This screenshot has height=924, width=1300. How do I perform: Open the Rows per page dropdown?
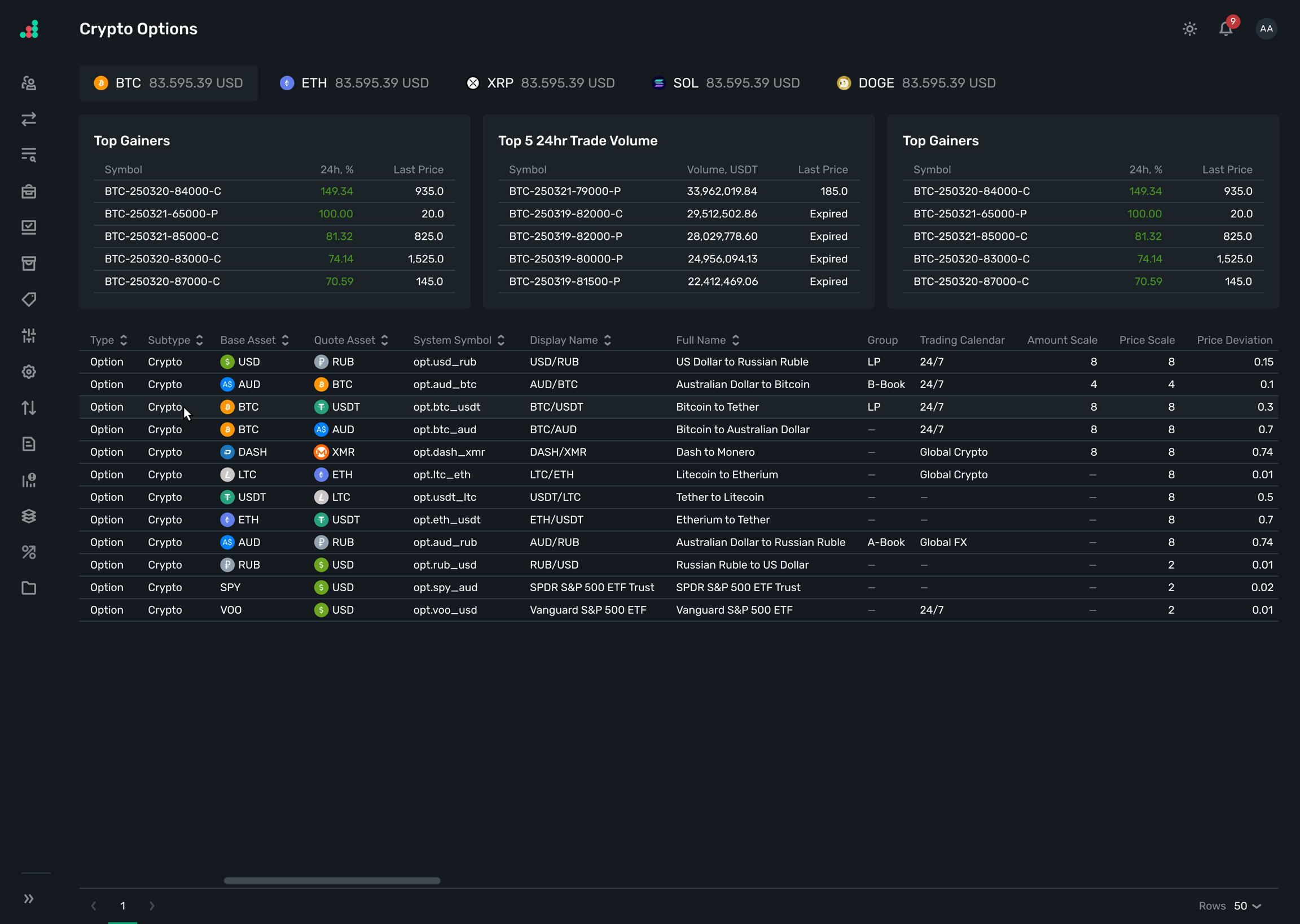click(1248, 906)
